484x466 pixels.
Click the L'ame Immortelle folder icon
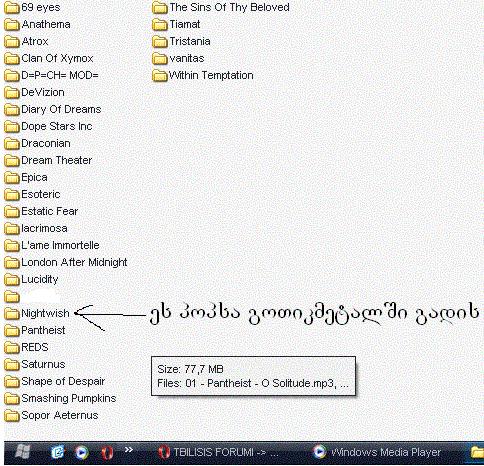pyautogui.click(x=12, y=245)
